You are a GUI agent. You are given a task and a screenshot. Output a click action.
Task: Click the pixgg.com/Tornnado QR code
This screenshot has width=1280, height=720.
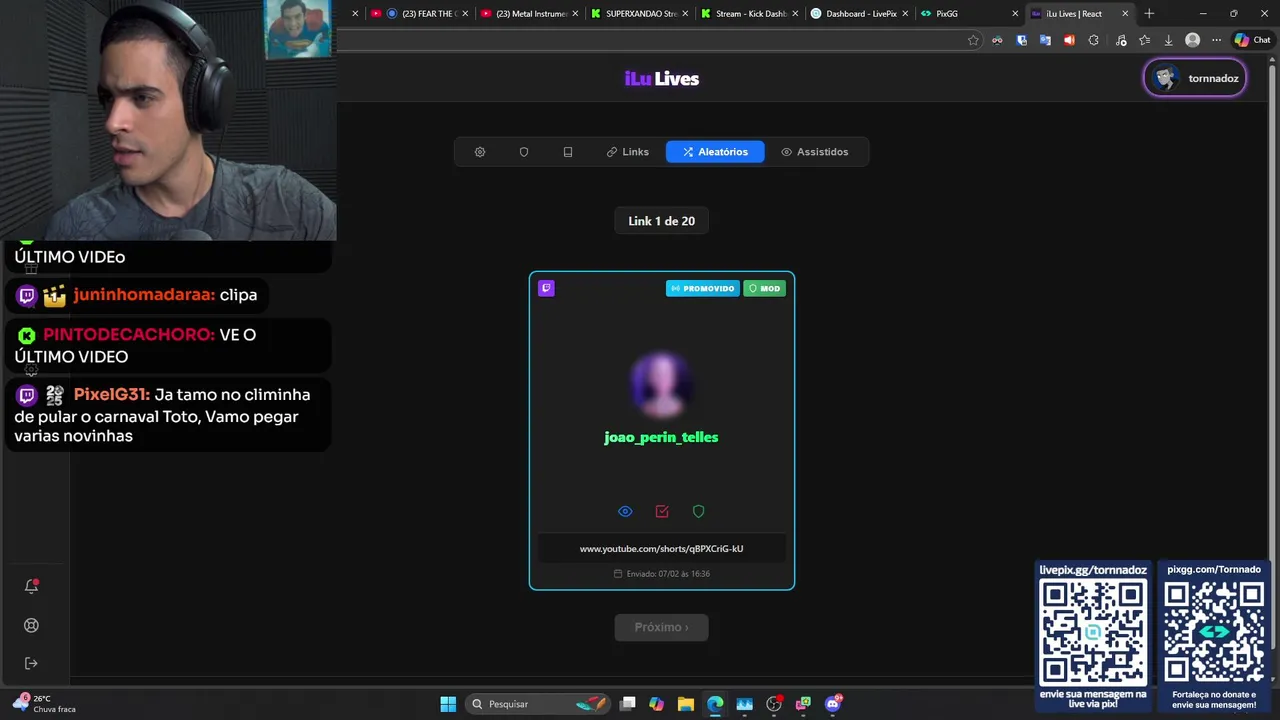tap(1214, 631)
